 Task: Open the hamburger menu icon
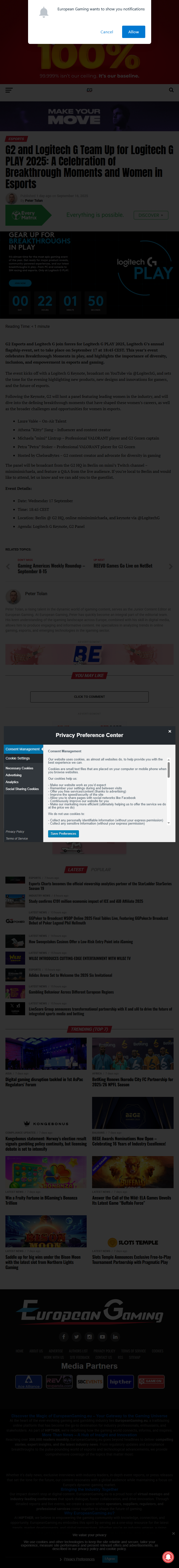(x=9, y=90)
